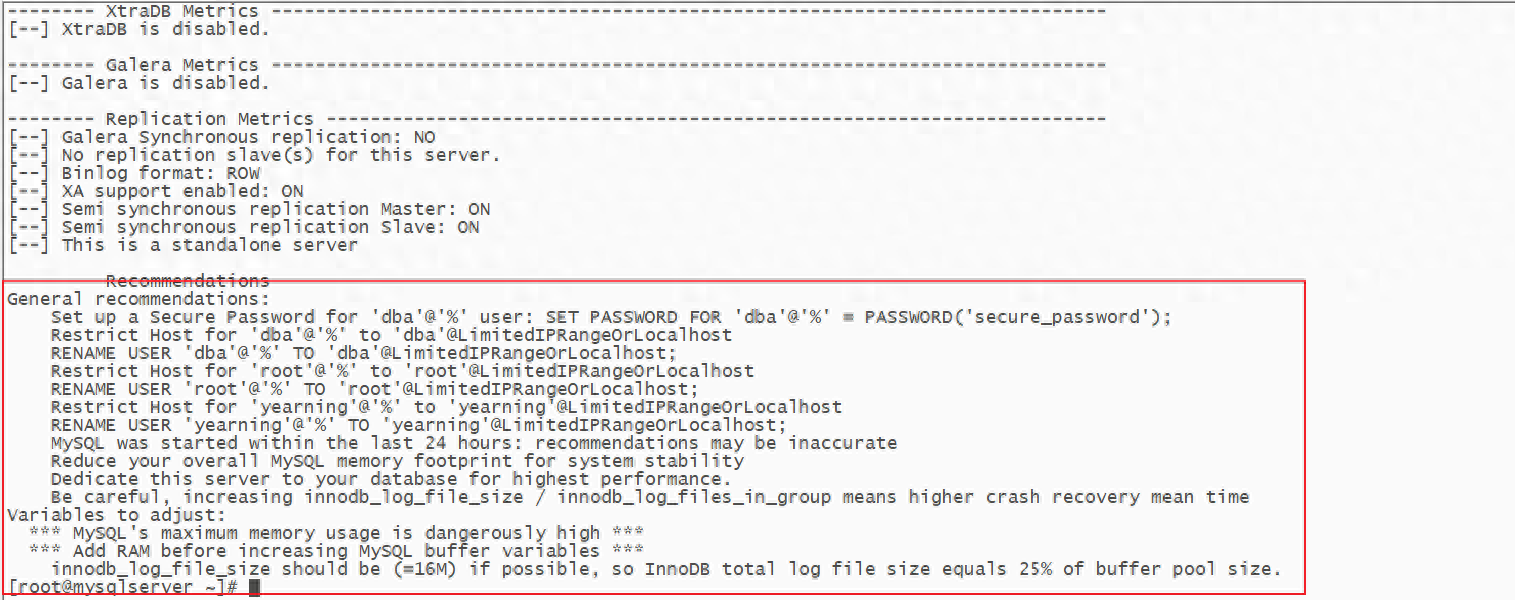
Task: Click the 'Semi synchronous replication Master: ON' line
Action: (248, 209)
